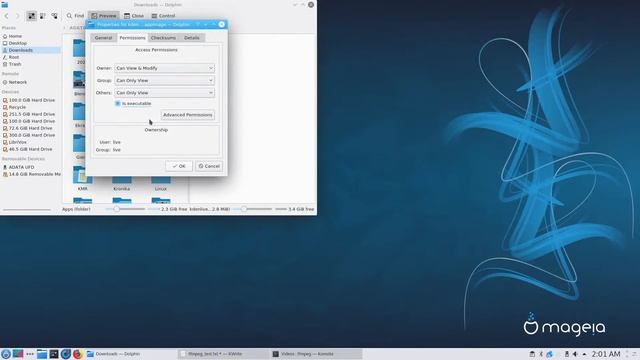Adjust the left pane zoom slider

coord(125,209)
